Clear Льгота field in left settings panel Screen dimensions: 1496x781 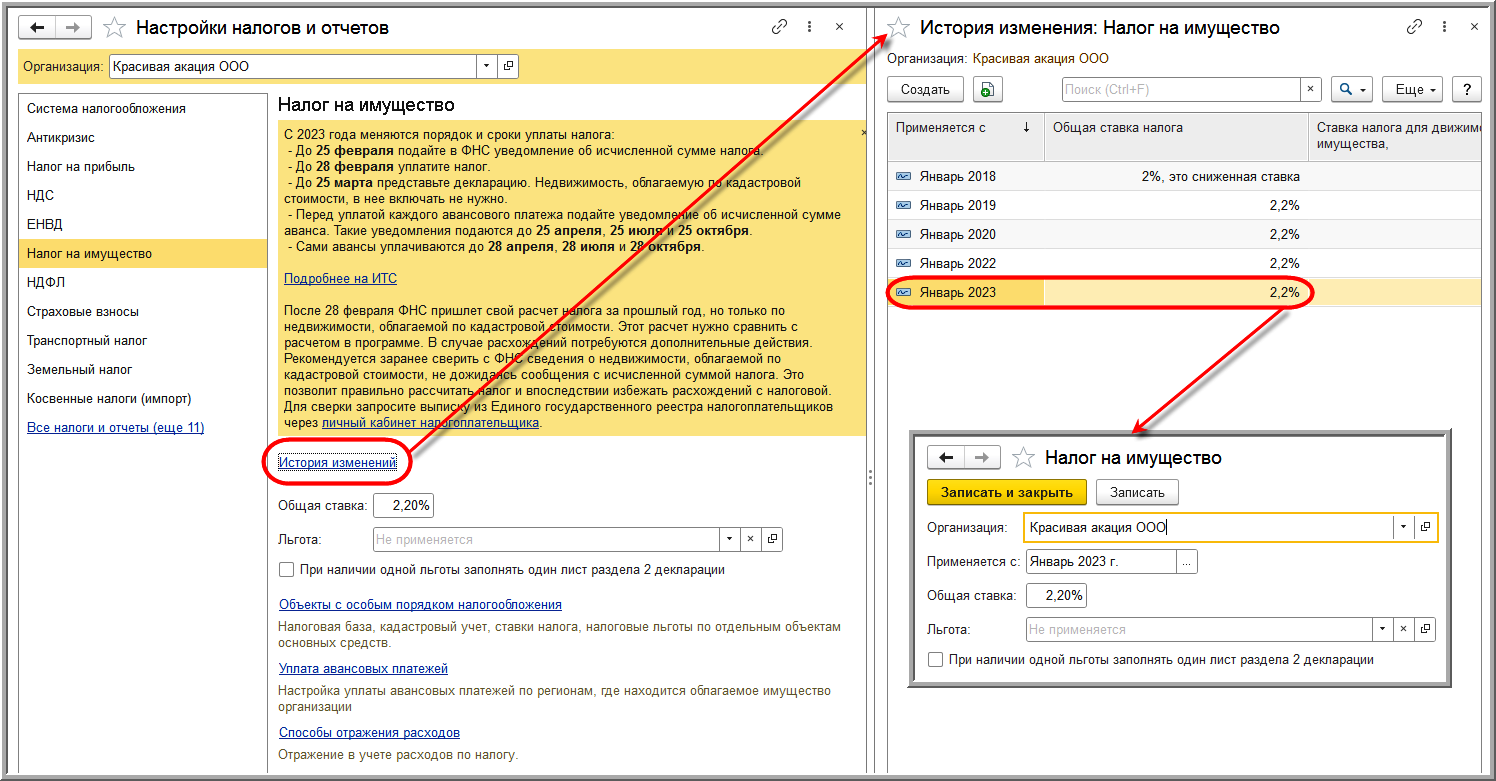pos(750,539)
